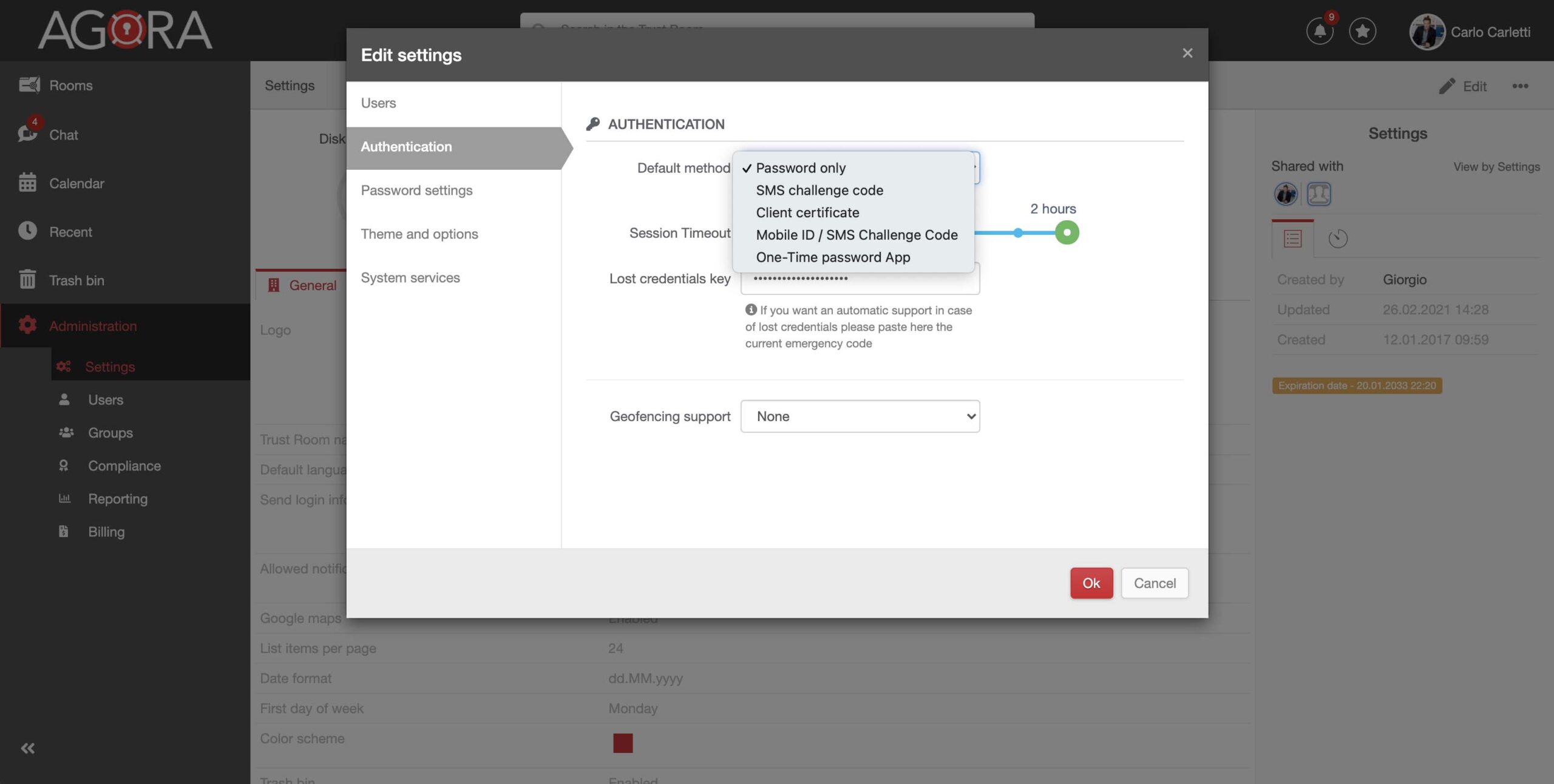Open View by Settings link
This screenshot has height=784, width=1554.
pyautogui.click(x=1496, y=166)
